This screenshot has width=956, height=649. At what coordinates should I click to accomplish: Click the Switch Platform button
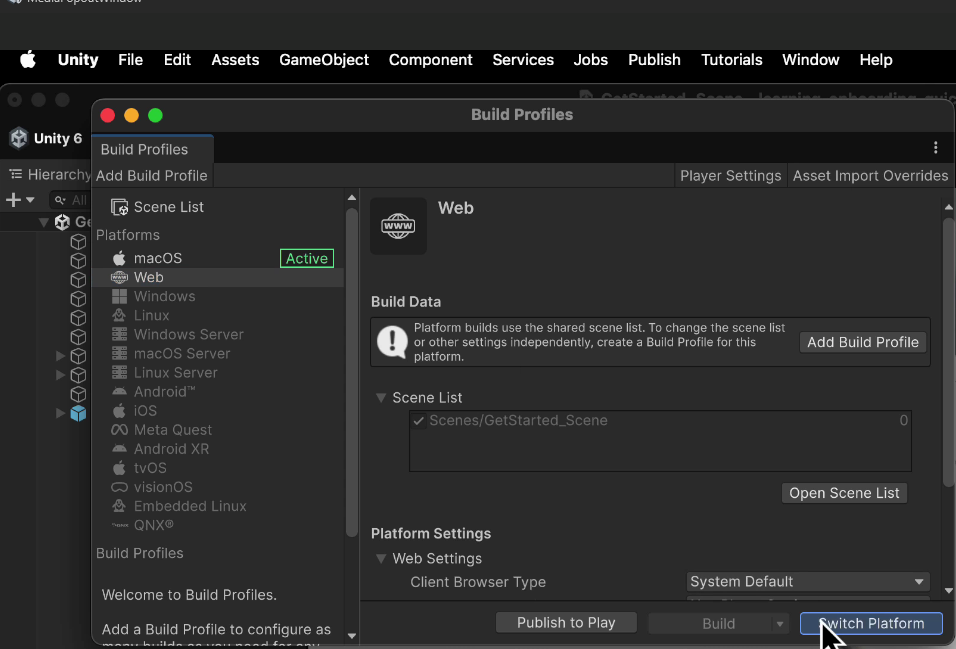click(871, 623)
